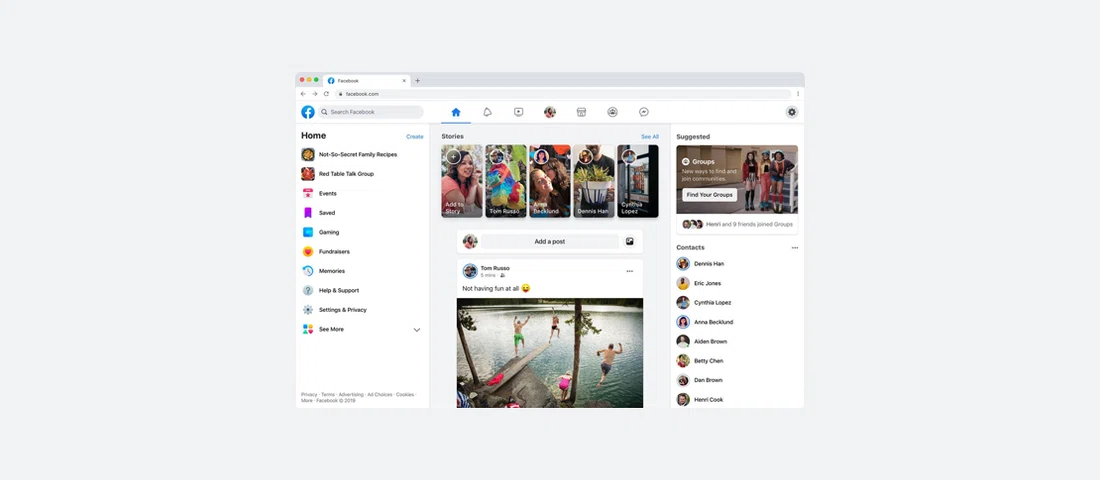Click the Create link next to Home
The height and width of the screenshot is (480, 1100).
(x=414, y=136)
